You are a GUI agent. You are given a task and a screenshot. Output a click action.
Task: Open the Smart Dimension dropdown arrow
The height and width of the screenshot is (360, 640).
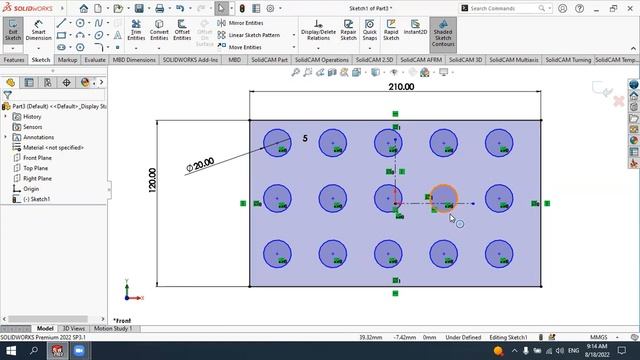click(38, 48)
